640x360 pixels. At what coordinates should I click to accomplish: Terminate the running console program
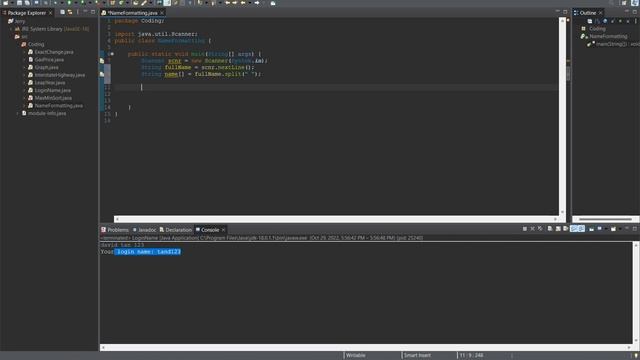(x=524, y=229)
